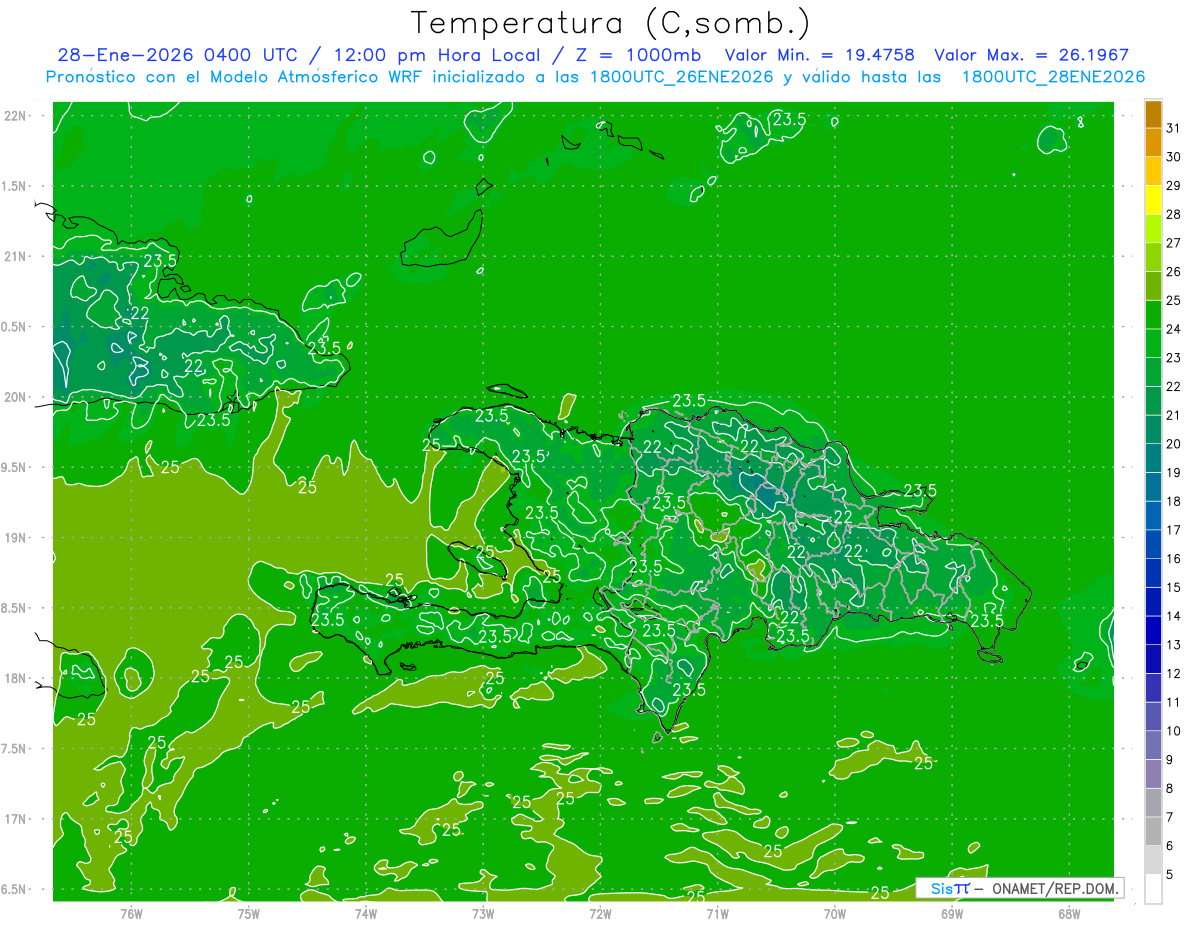
Task: Click legend color band between 19 and 20
Action: tap(1153, 458)
